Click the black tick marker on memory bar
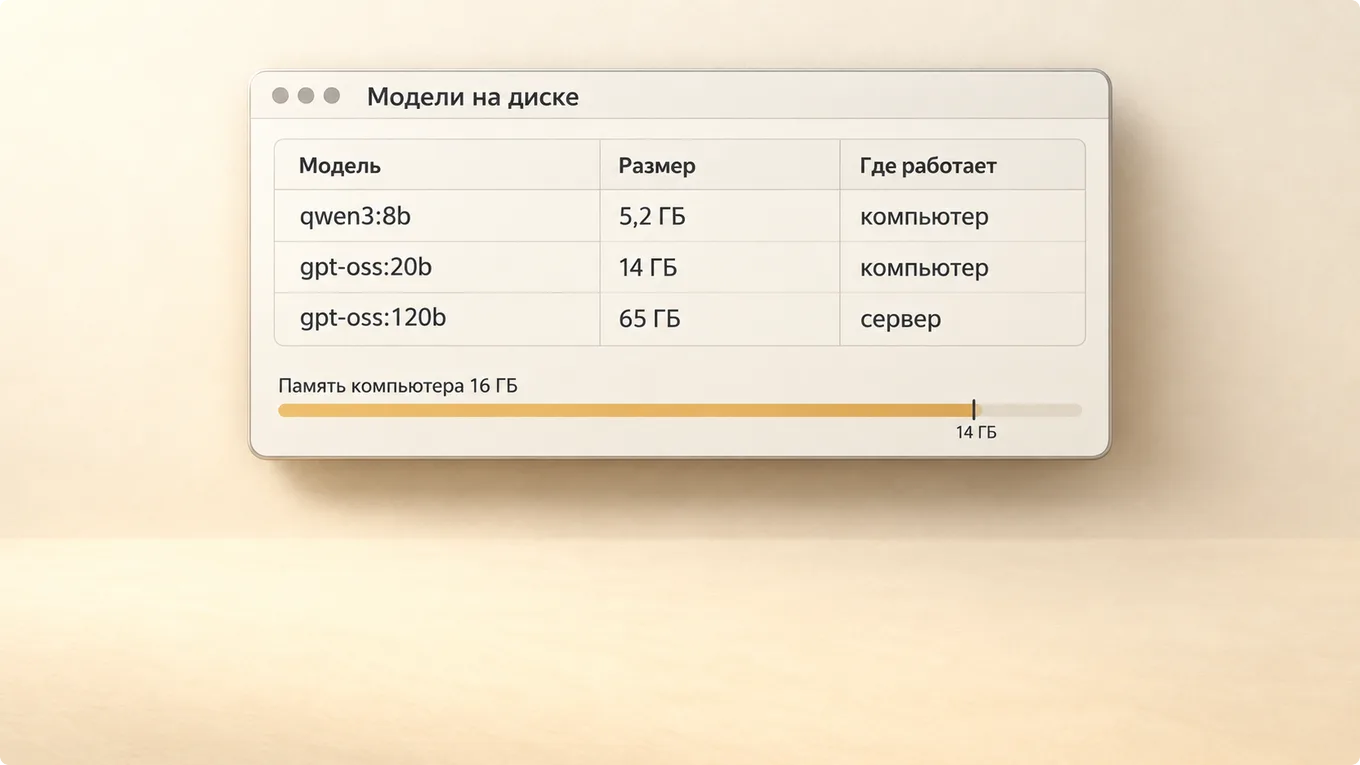Image resolution: width=1360 pixels, height=765 pixels. (973, 409)
